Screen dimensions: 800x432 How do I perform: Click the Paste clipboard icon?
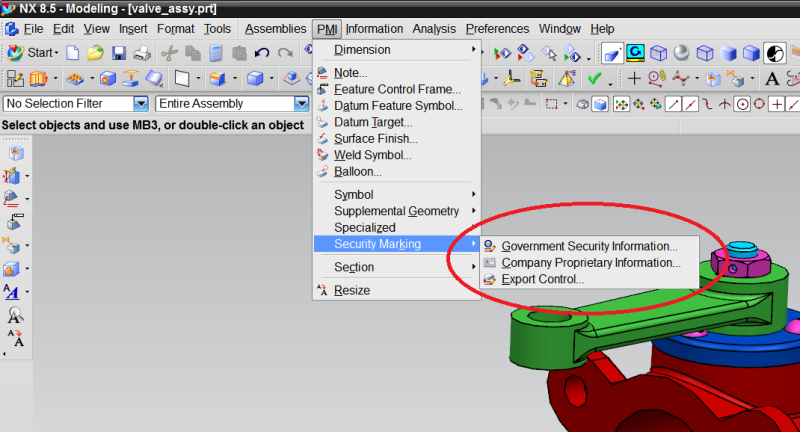(x=239, y=53)
